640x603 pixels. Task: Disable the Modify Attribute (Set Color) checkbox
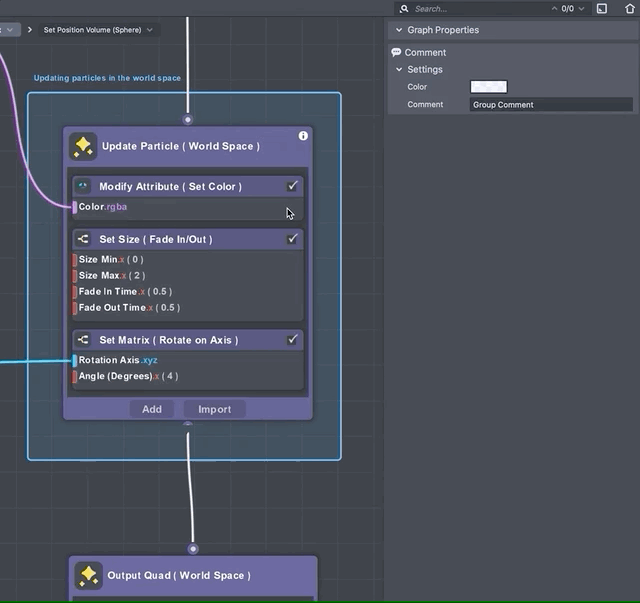pyautogui.click(x=292, y=186)
